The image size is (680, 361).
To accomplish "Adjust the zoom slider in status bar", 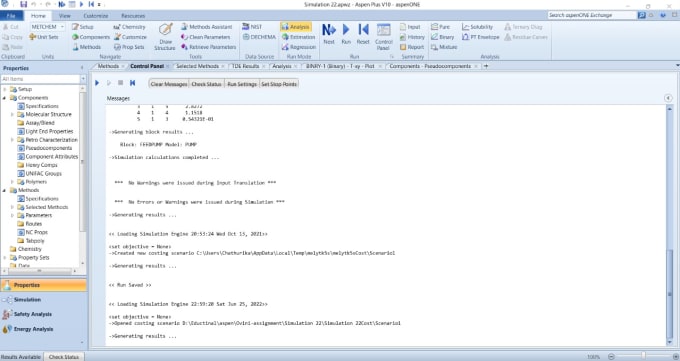I will pyautogui.click(x=644, y=356).
